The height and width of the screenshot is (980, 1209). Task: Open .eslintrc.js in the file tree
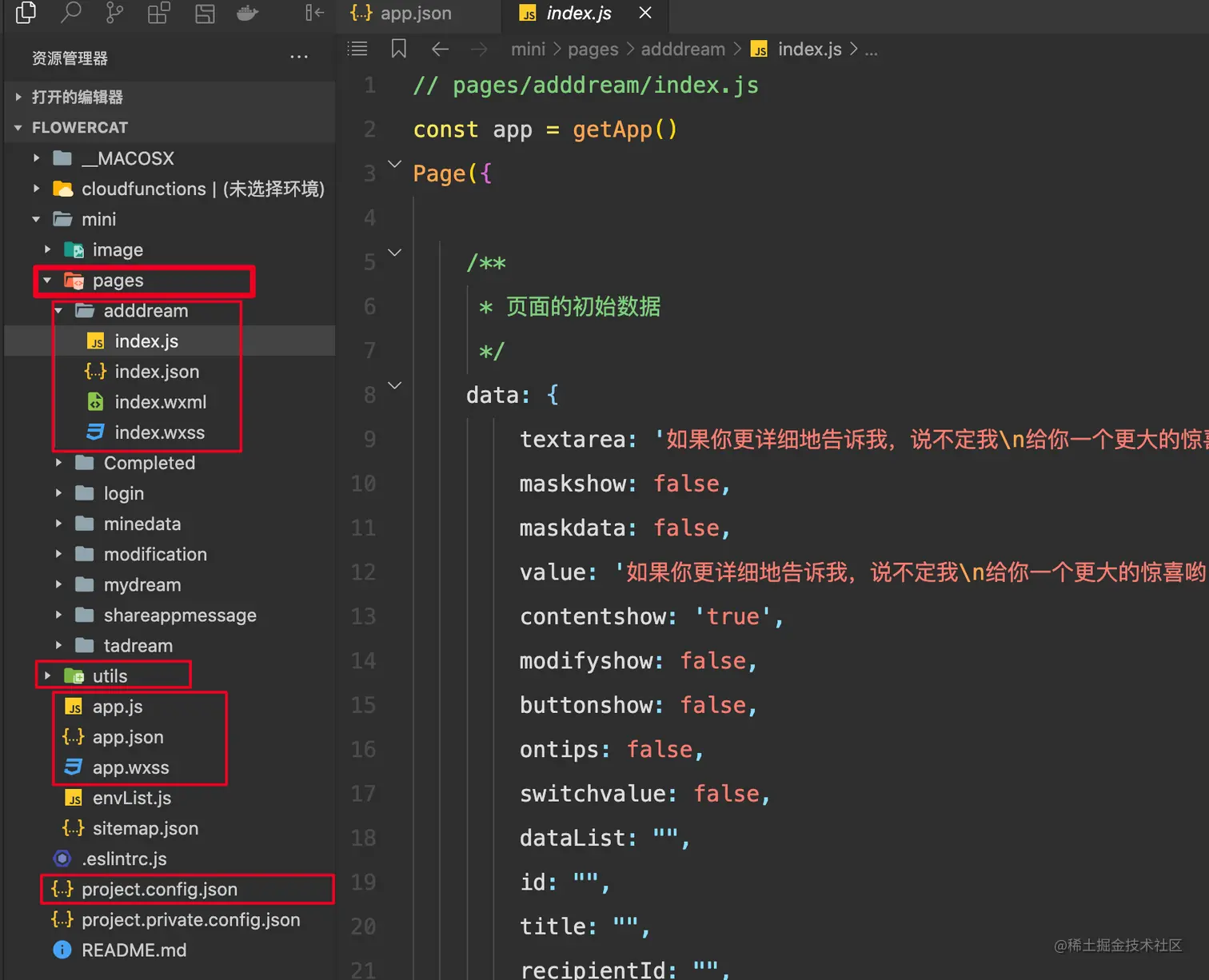coord(170,858)
